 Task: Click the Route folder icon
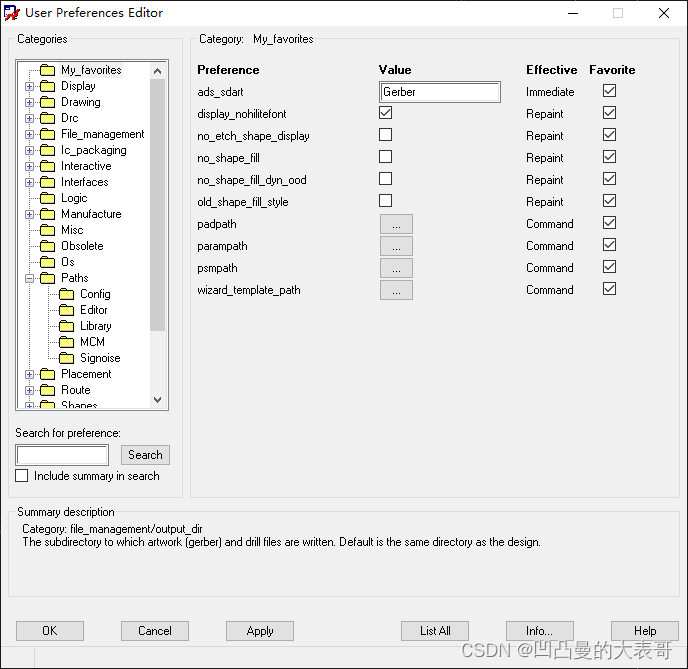point(47,390)
